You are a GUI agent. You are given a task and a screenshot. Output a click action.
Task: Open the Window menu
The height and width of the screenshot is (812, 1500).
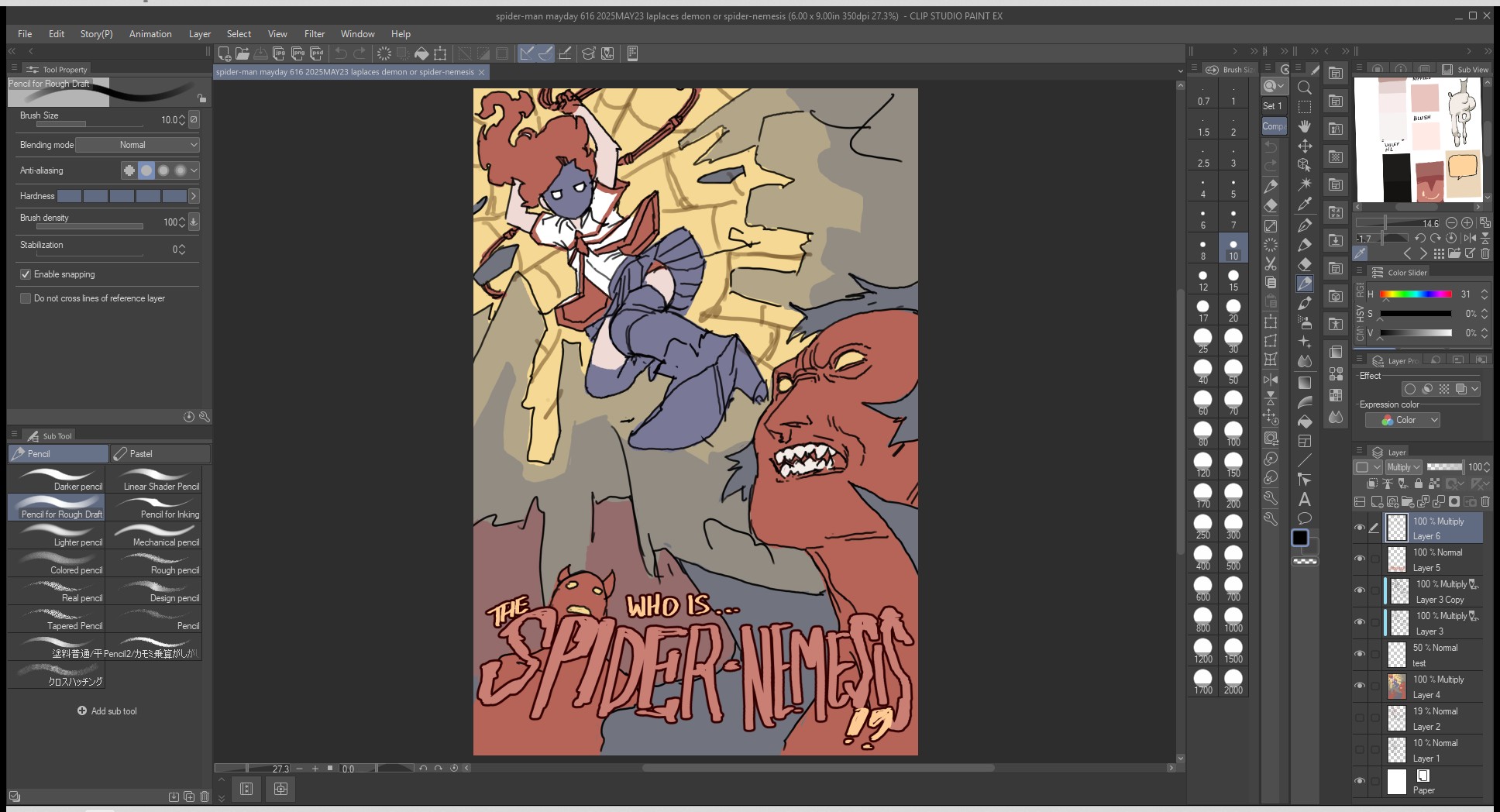coord(357,34)
